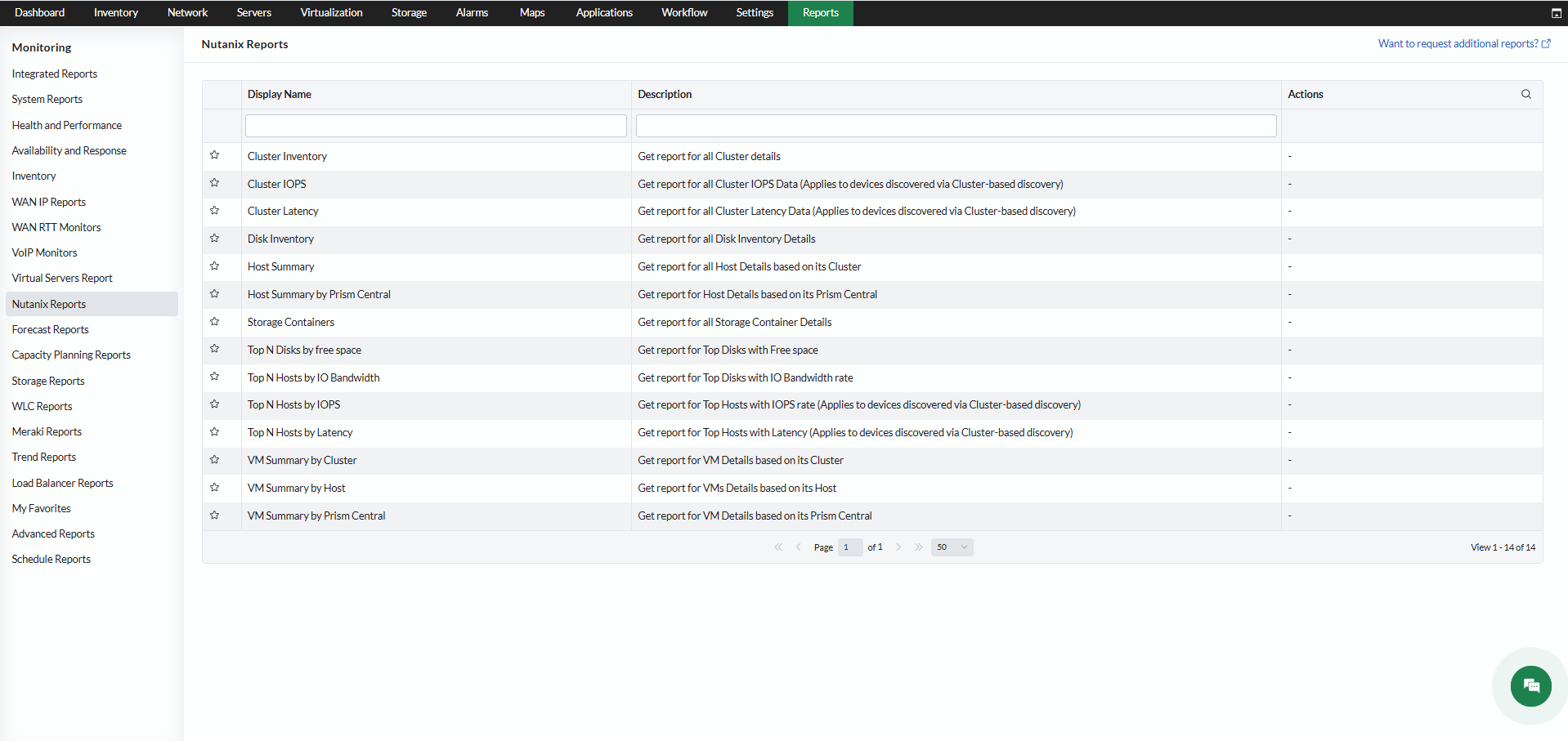Click star next to Top N Hosts by Latency
The image size is (1568, 741).
(214, 432)
